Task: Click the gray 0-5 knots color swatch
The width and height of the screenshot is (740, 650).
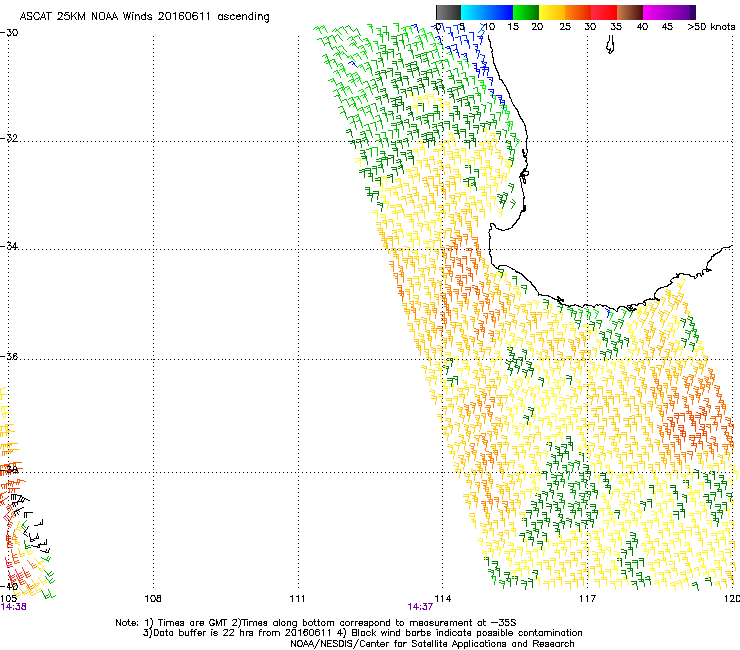Action: [448, 12]
